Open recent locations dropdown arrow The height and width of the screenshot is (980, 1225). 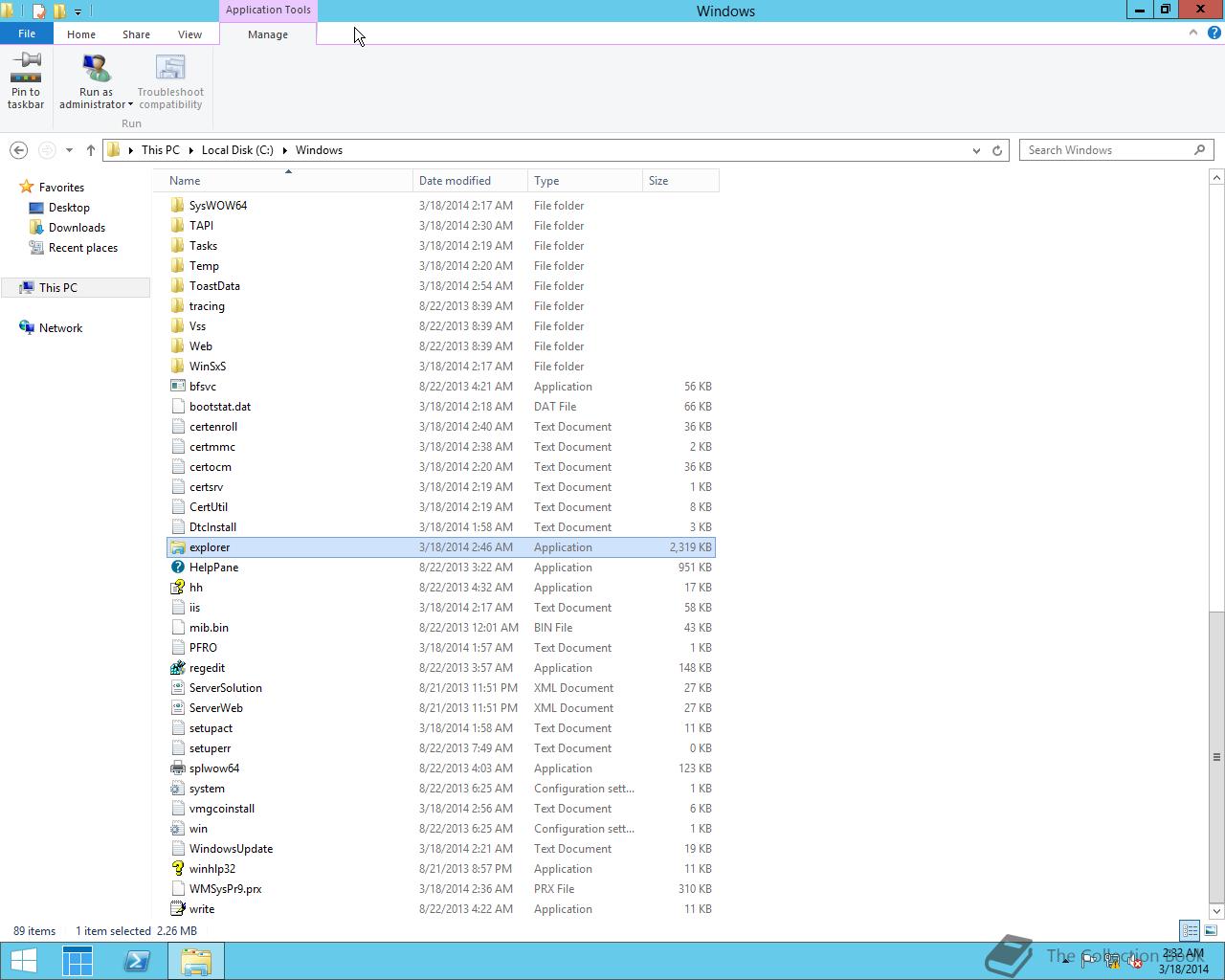69,150
